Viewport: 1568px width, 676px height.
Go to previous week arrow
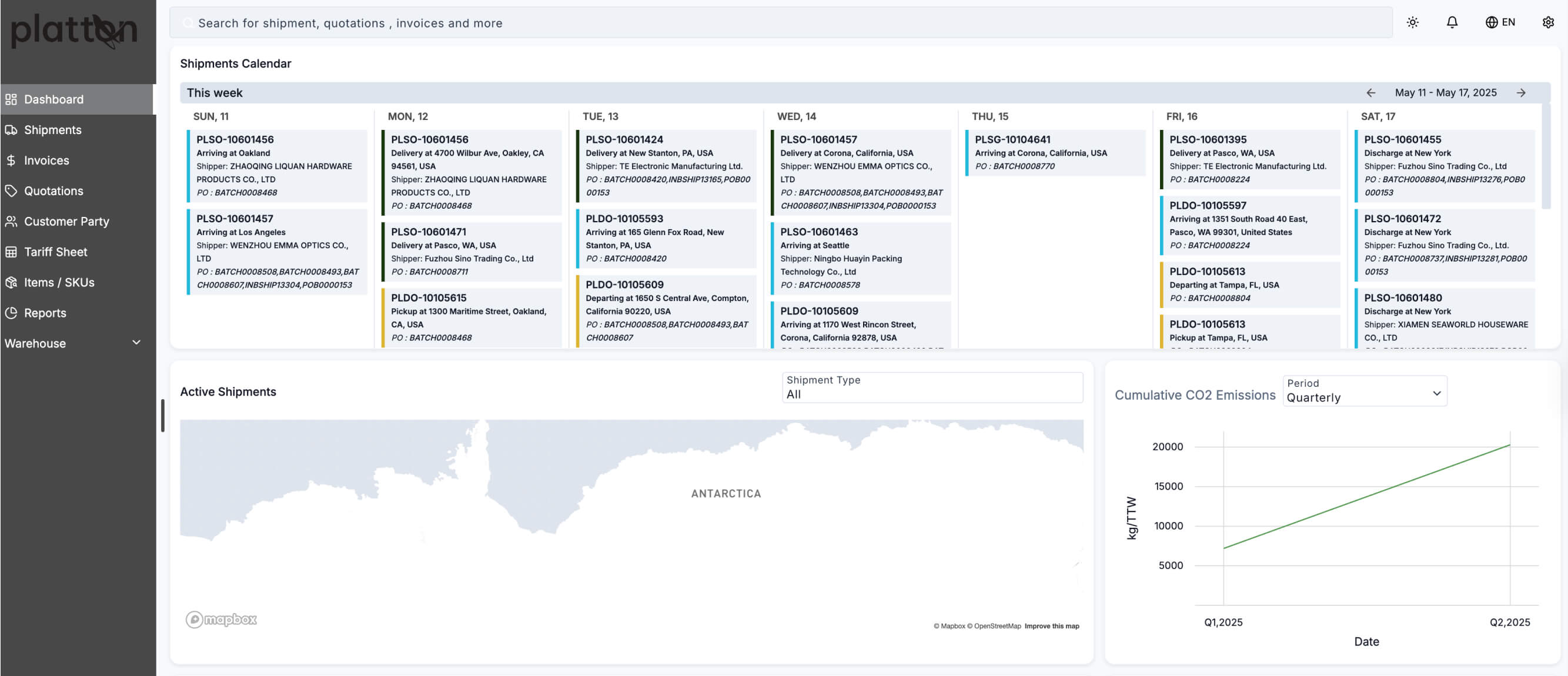coord(1371,92)
